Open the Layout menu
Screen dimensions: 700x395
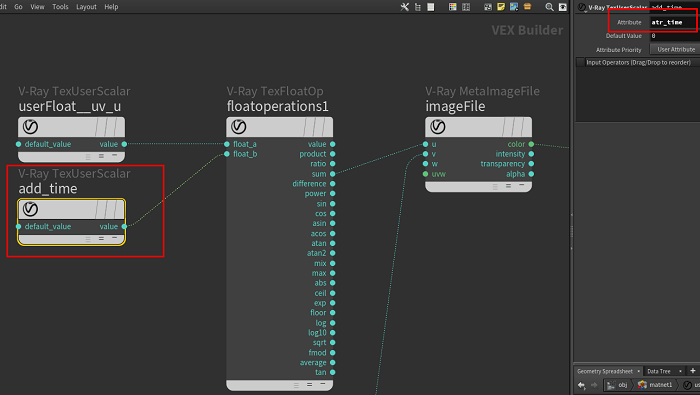(x=86, y=7)
